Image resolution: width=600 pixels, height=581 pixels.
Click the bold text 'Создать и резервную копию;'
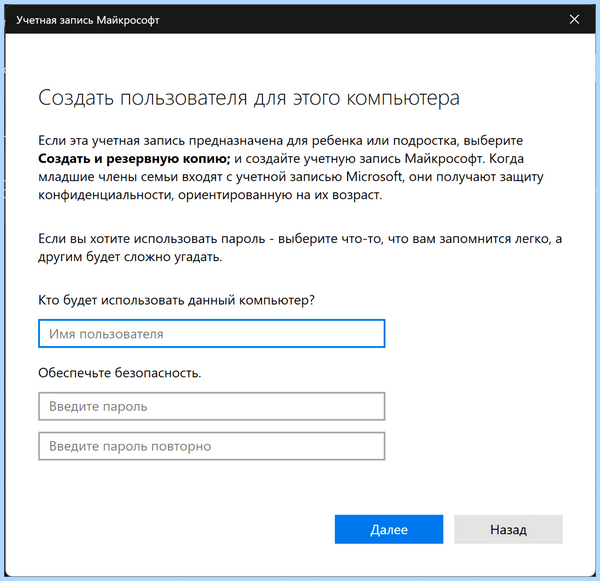(x=134, y=158)
